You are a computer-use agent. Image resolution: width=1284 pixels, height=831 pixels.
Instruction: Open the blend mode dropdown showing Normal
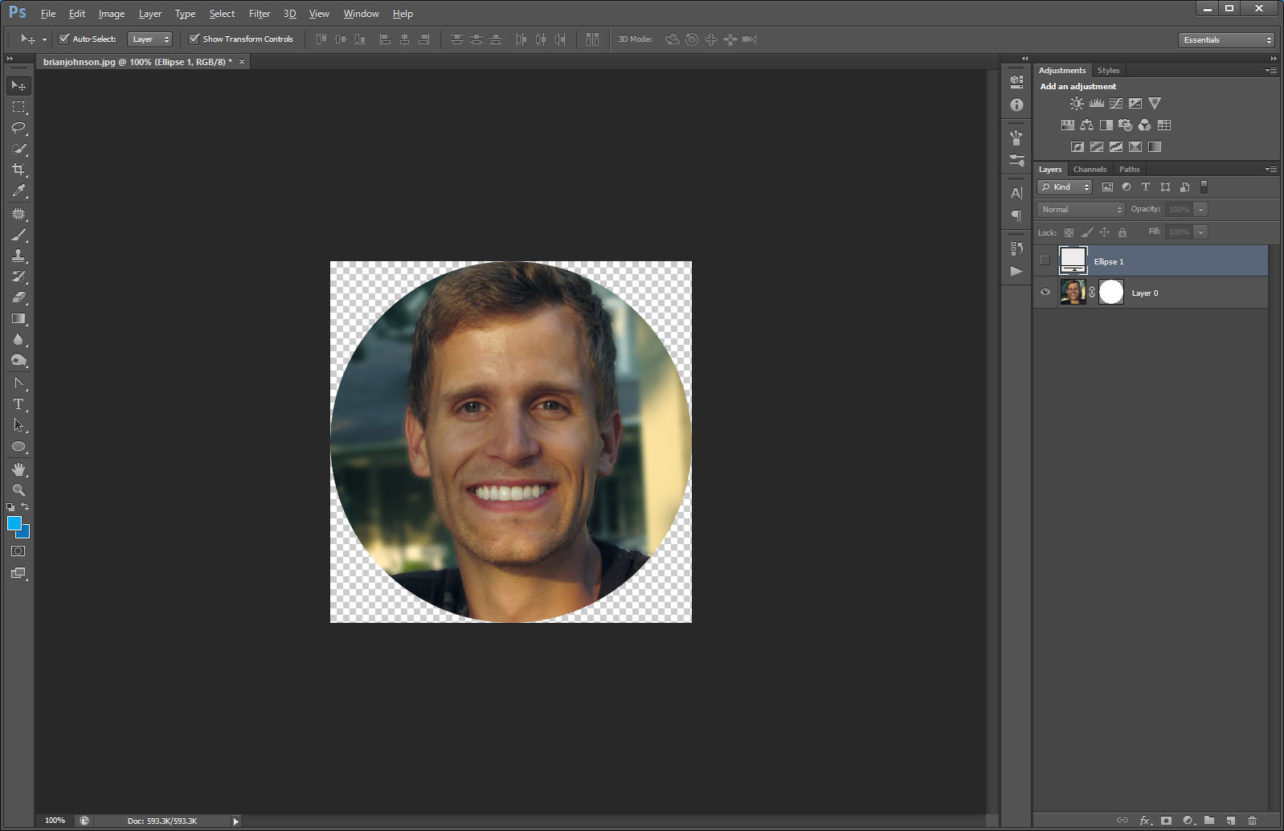[x=1078, y=209]
